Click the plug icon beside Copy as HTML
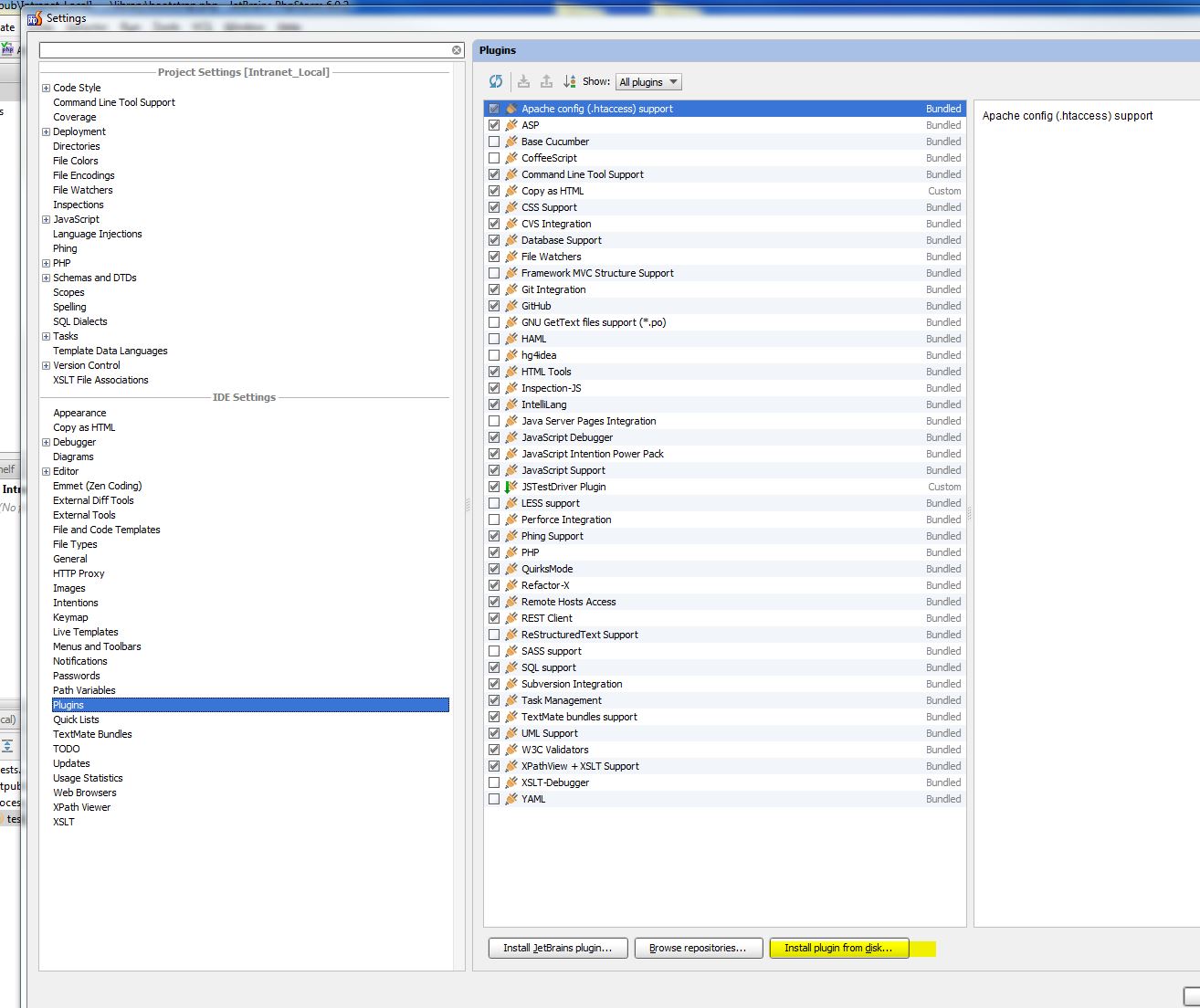The height and width of the screenshot is (1008, 1200). tap(511, 191)
